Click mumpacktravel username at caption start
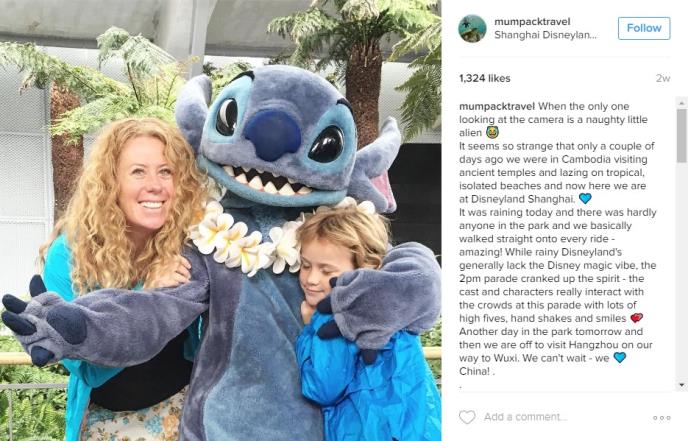This screenshot has width=688, height=441. pos(497,106)
